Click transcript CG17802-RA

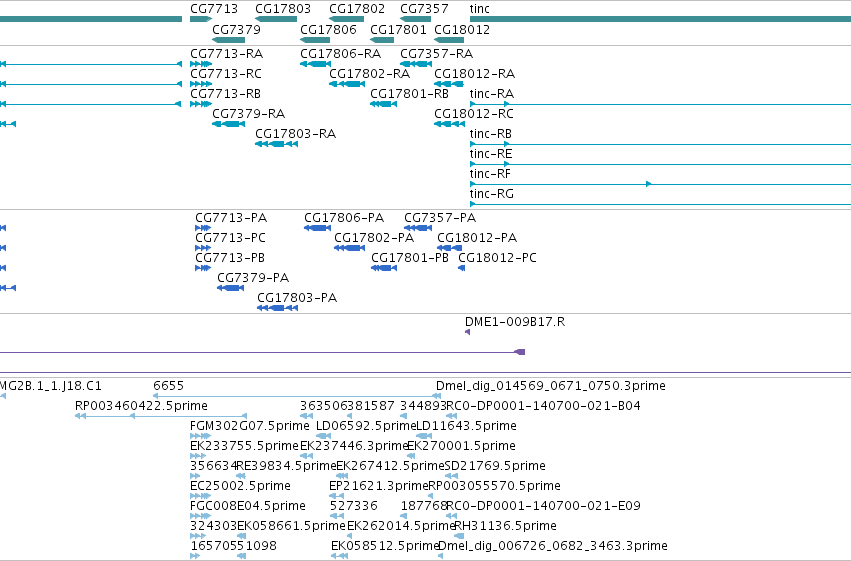[x=369, y=74]
